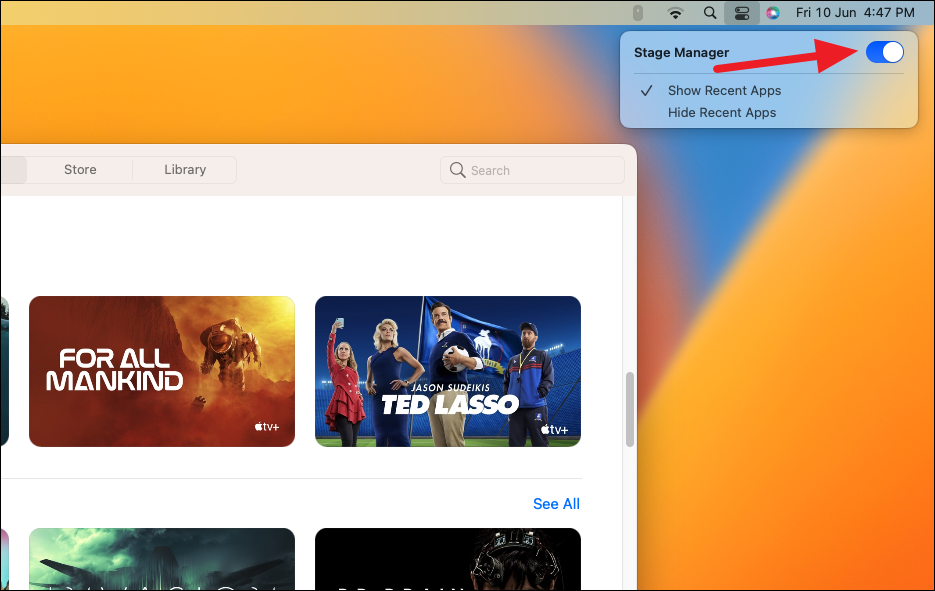Viewport: 935px width, 591px height.
Task: Open Spotlight search magnifier icon
Action: click(710, 13)
